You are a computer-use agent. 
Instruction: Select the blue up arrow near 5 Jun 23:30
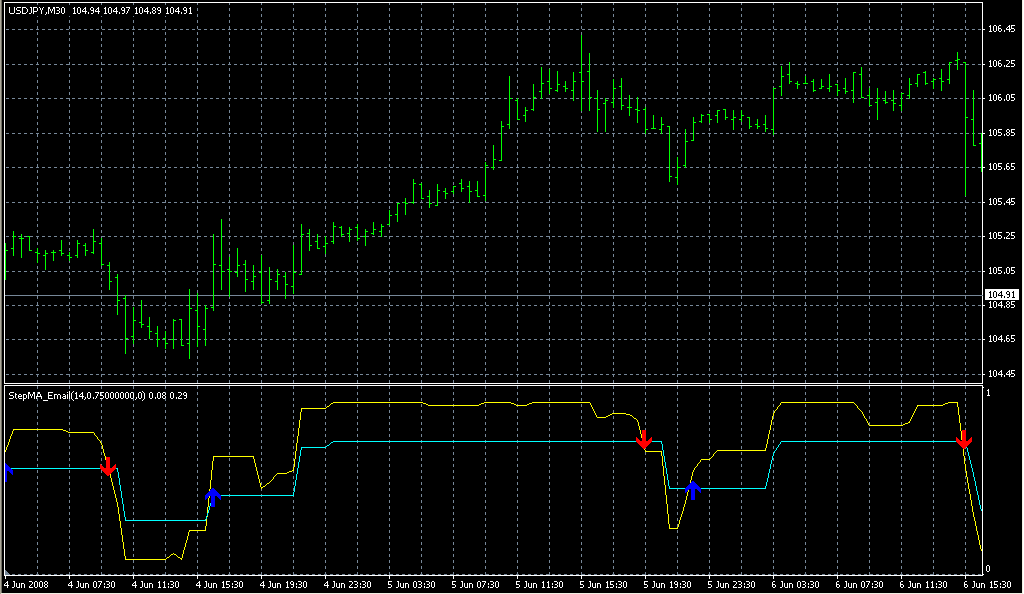693,487
